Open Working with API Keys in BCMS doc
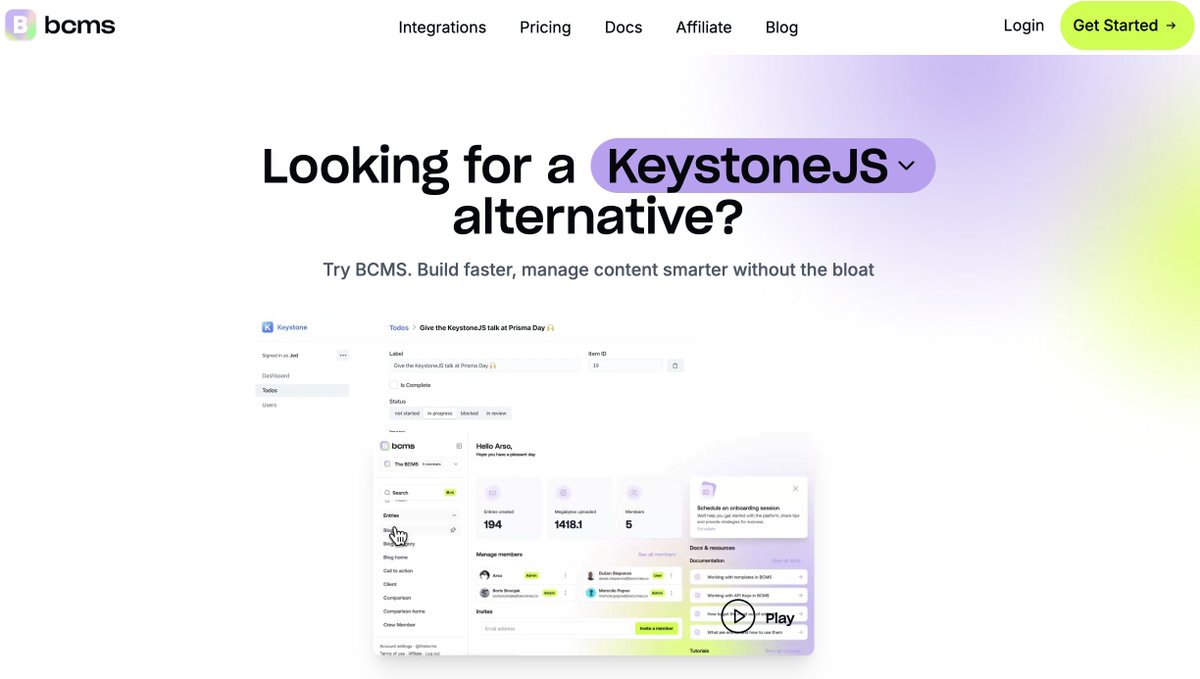This screenshot has width=1200, height=679. coord(748,596)
